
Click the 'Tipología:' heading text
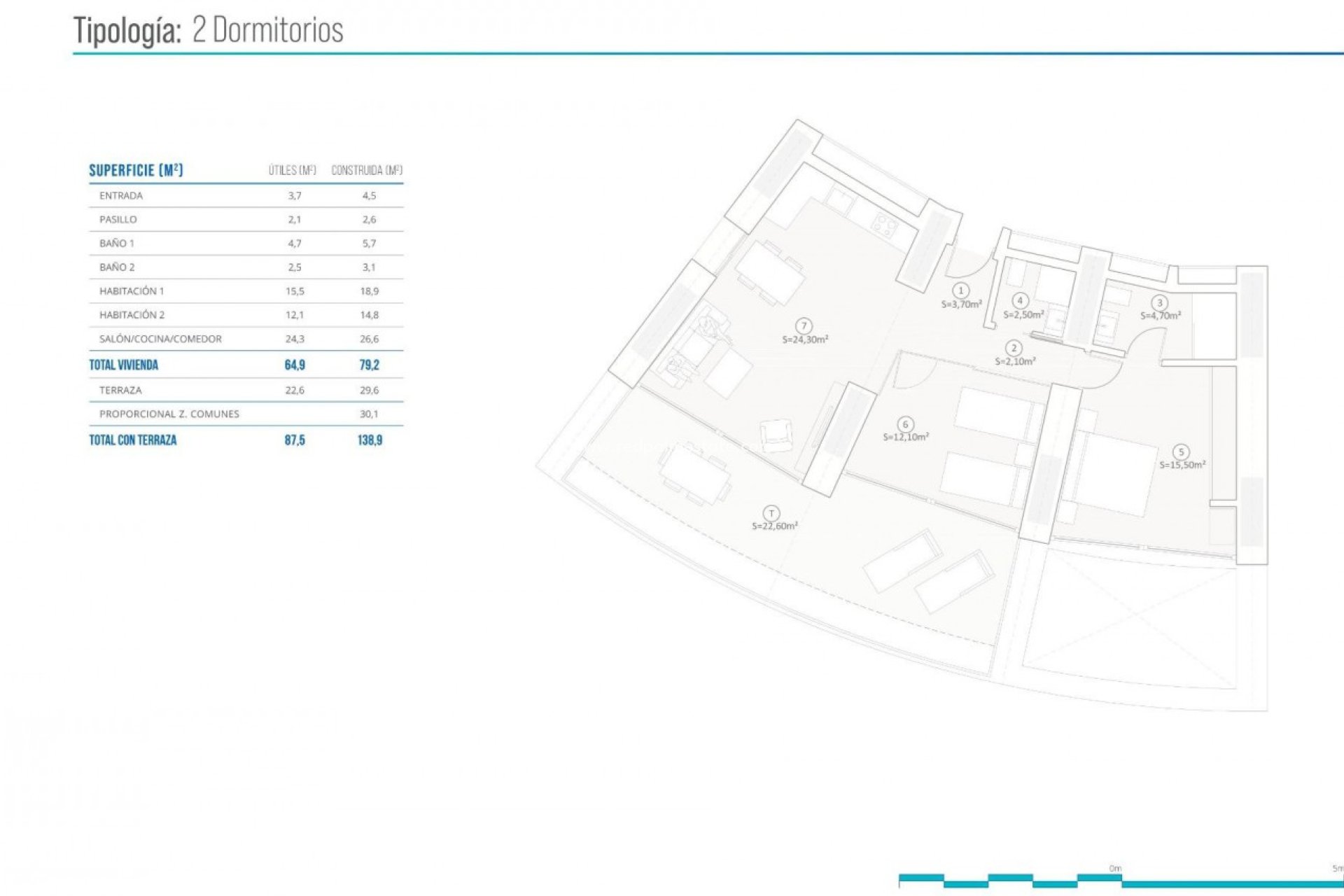click(x=127, y=31)
